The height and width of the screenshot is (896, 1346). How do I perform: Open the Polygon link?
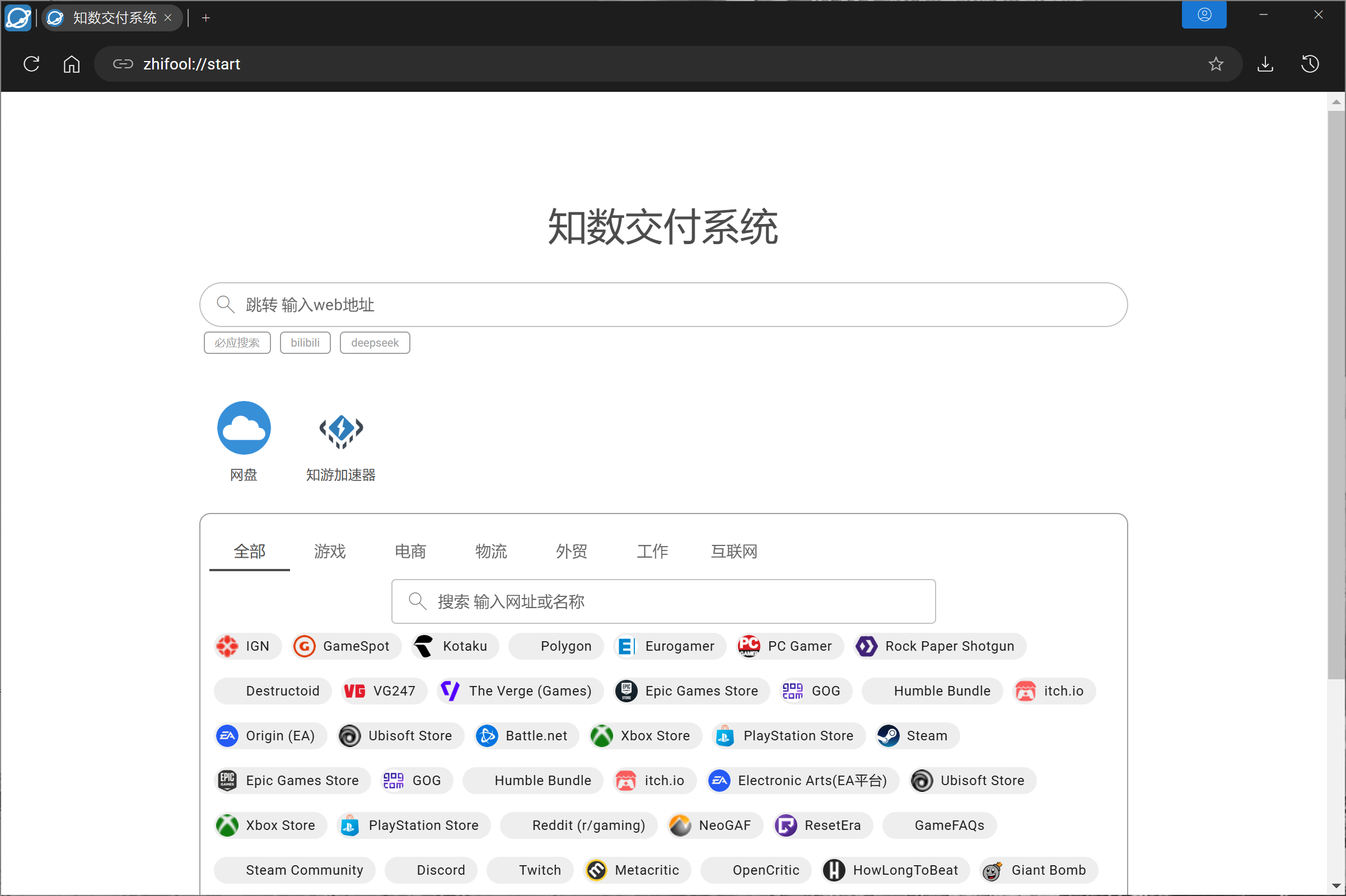click(556, 646)
